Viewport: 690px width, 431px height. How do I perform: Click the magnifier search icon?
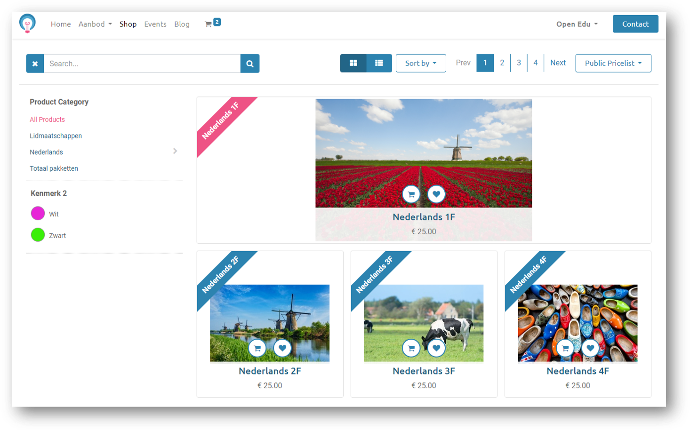pyautogui.click(x=250, y=64)
